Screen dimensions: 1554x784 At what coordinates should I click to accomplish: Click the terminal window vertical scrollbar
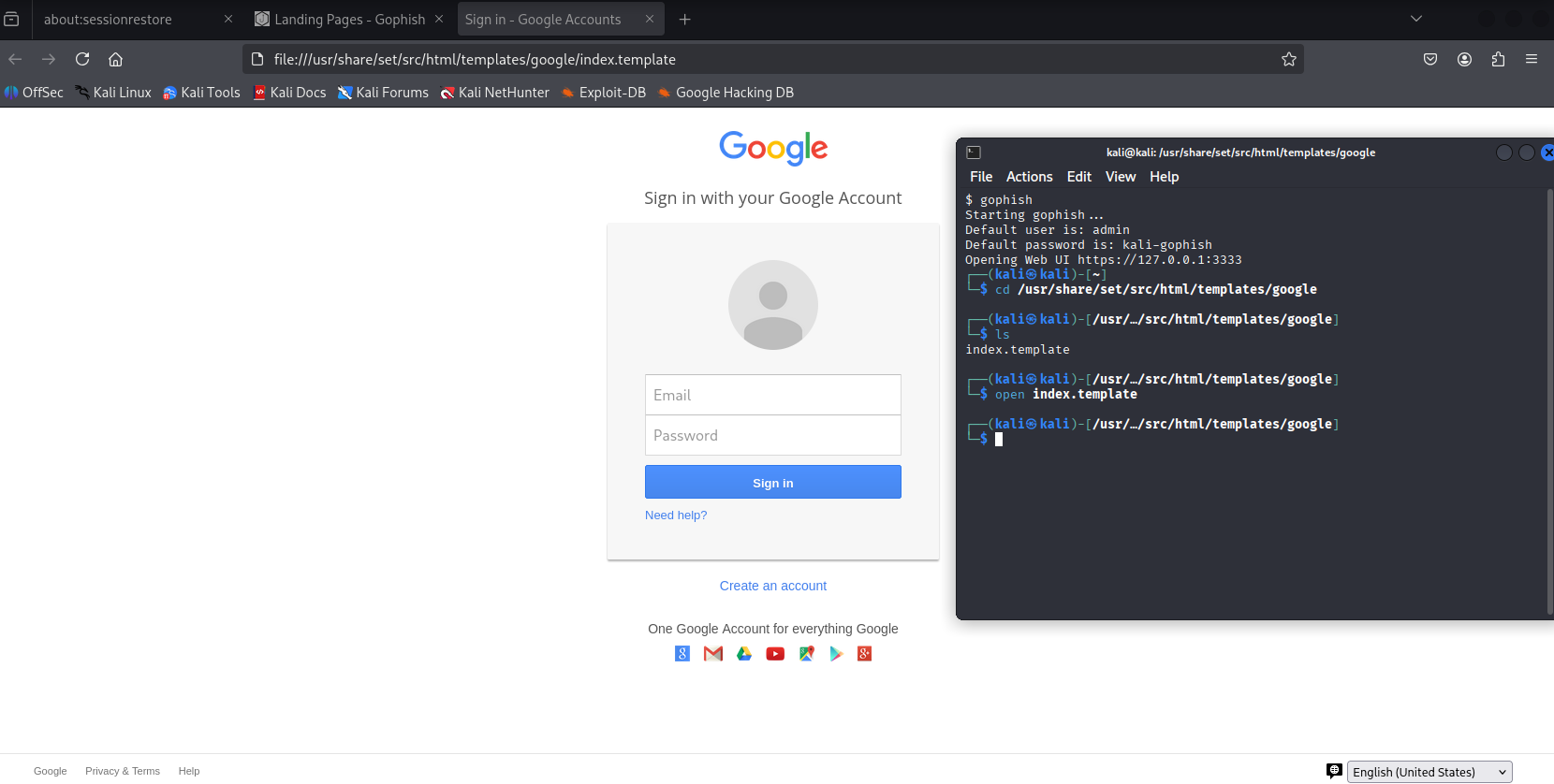point(1549,402)
